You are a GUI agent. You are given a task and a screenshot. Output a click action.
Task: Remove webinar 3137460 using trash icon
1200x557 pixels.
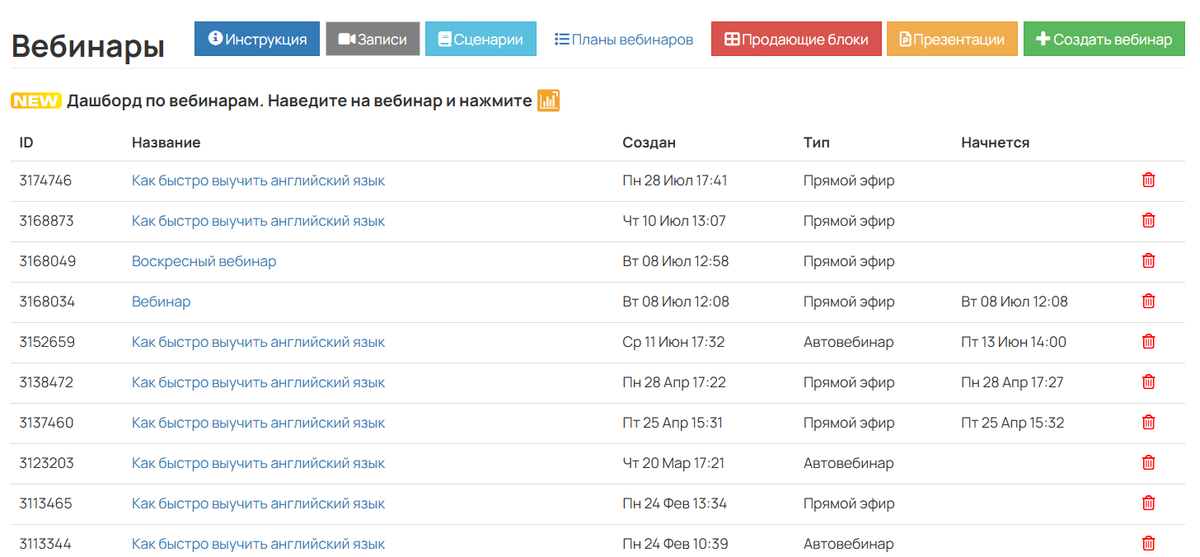1148,423
